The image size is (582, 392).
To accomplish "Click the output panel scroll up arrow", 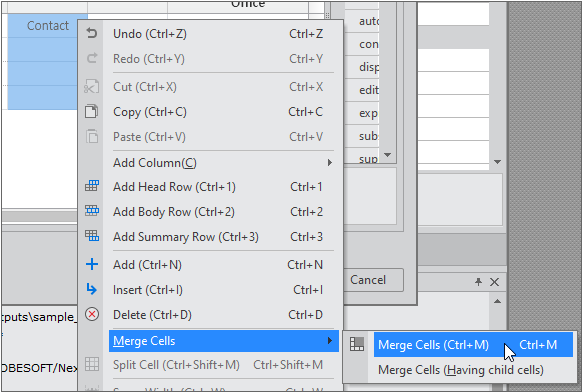I will tap(497, 301).
